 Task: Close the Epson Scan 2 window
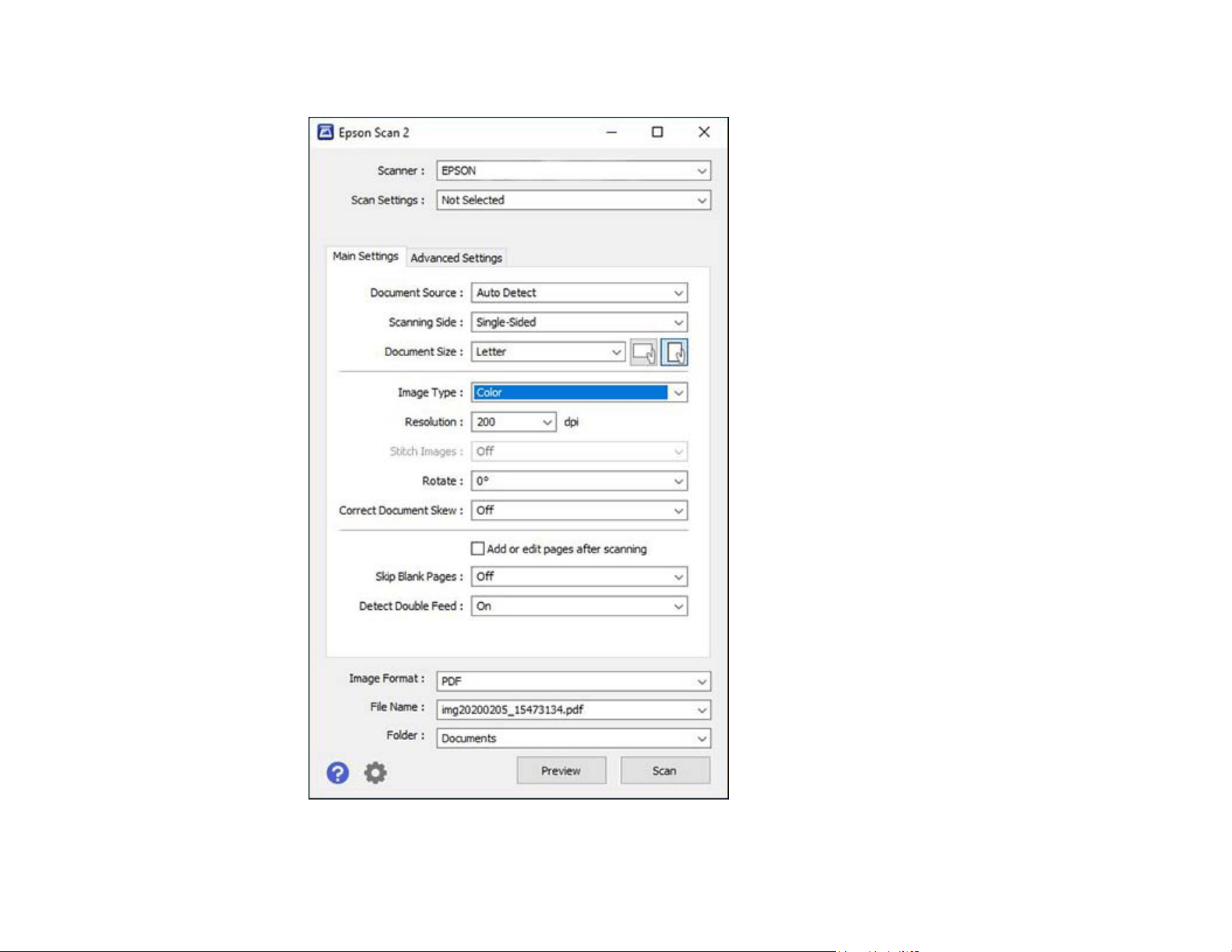(x=704, y=132)
